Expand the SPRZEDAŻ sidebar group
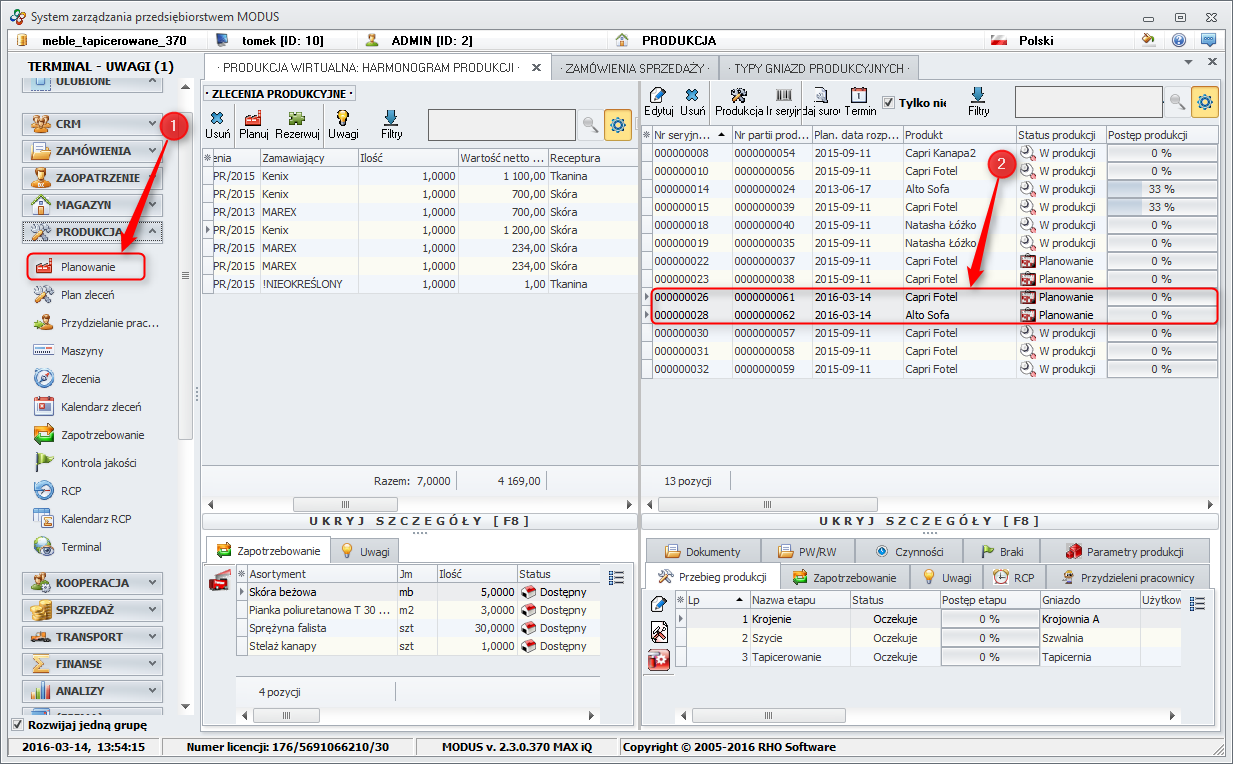This screenshot has width=1233, height=764. point(92,610)
